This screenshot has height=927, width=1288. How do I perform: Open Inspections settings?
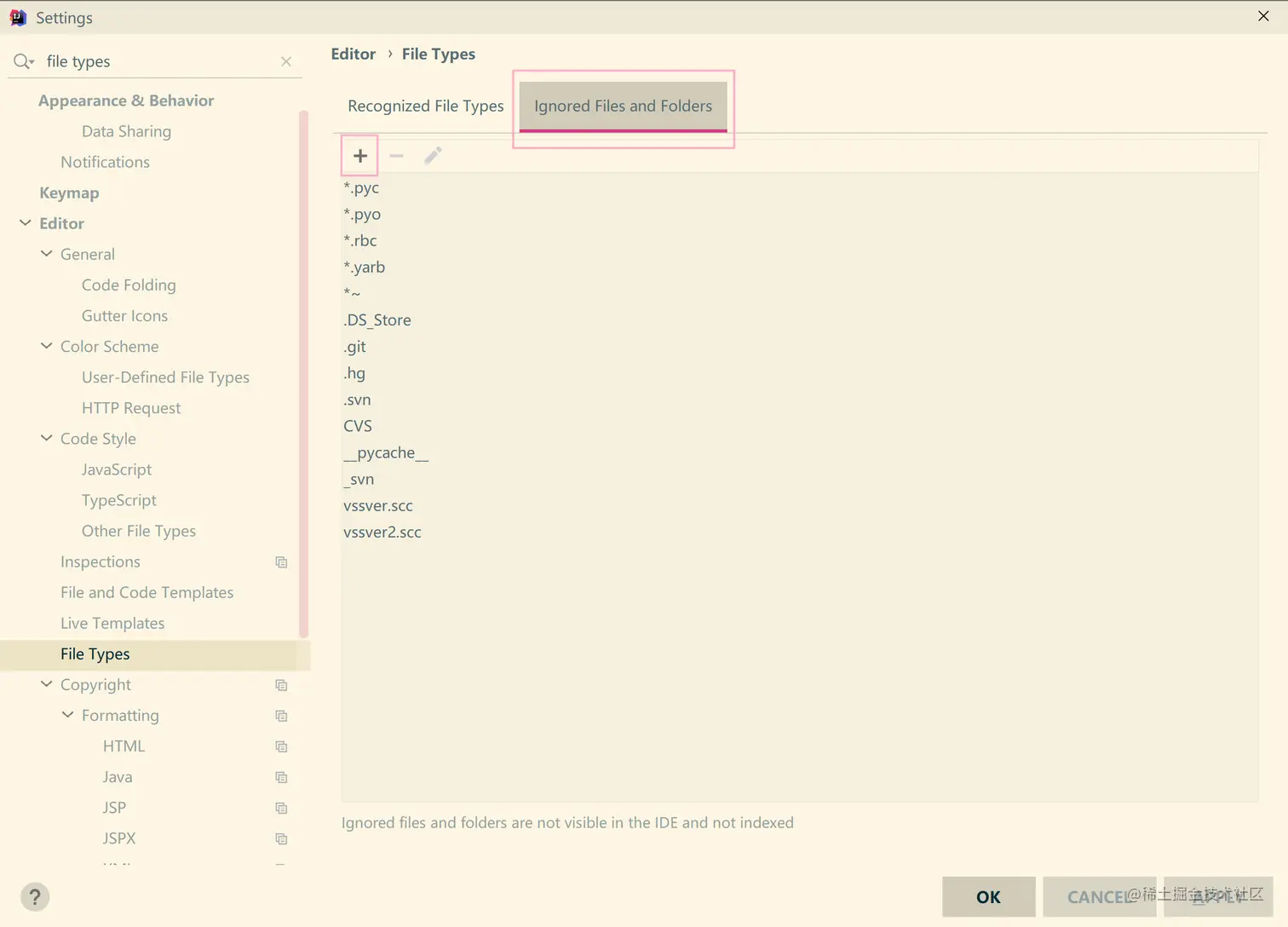point(101,561)
